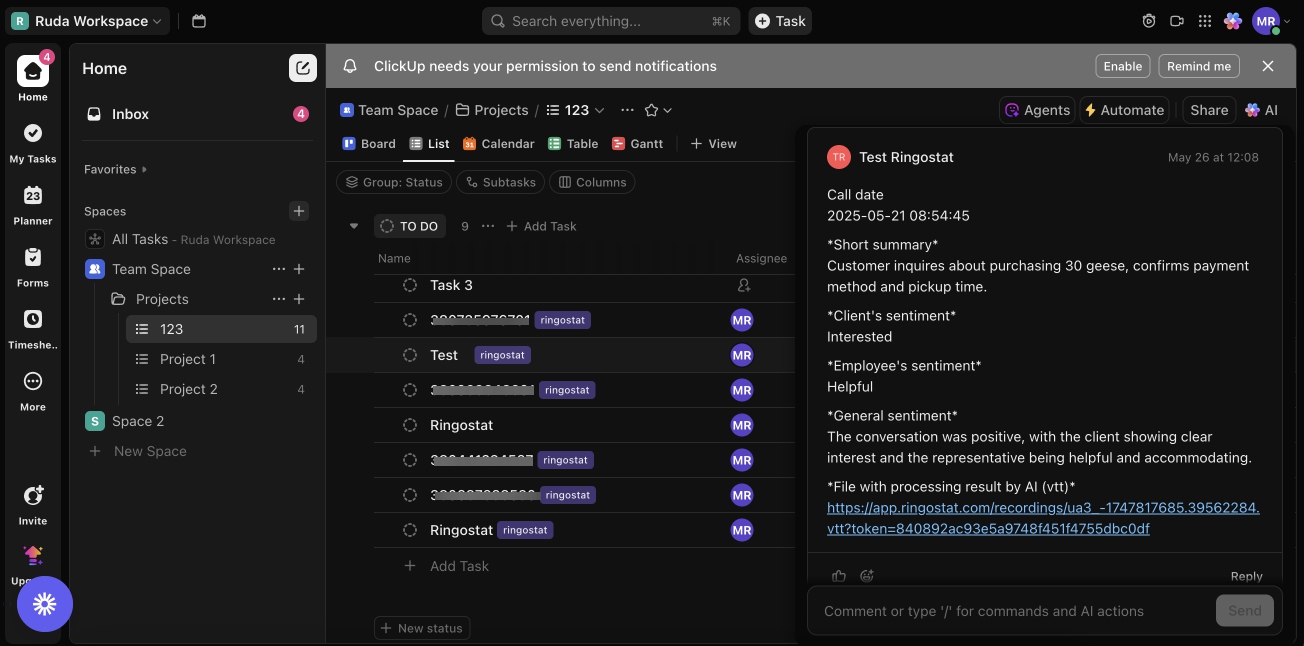Open the Automate button
This screenshot has width=1304, height=646.
[x=1124, y=110]
